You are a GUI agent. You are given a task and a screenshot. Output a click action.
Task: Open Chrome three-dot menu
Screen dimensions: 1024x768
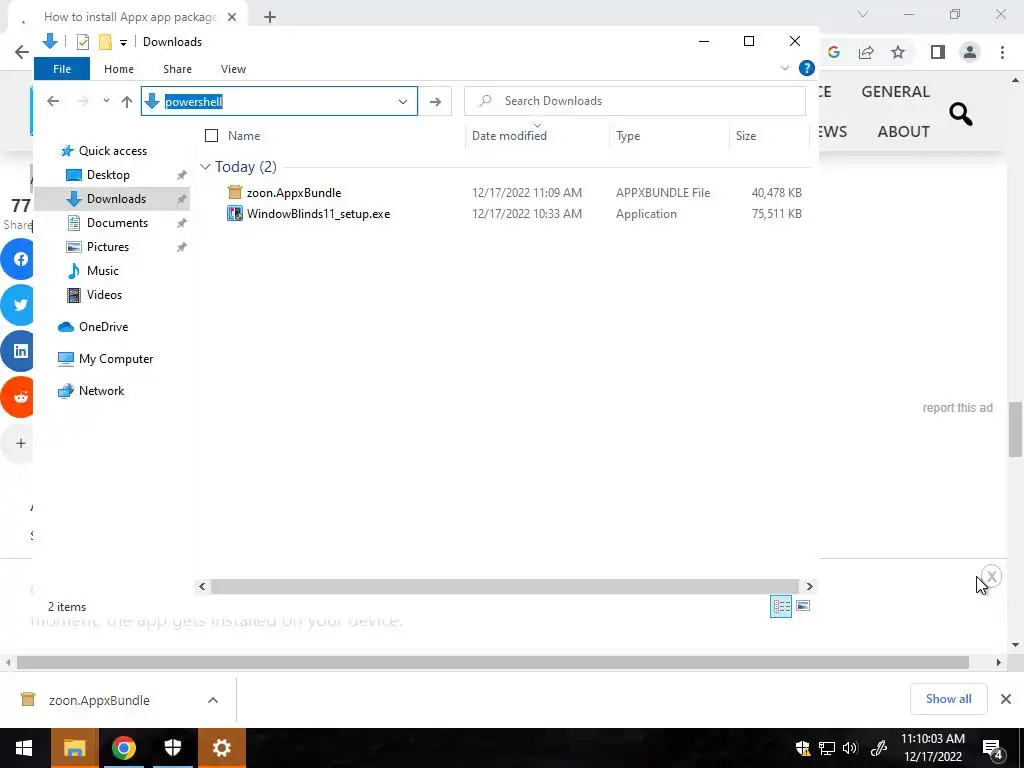point(1002,52)
